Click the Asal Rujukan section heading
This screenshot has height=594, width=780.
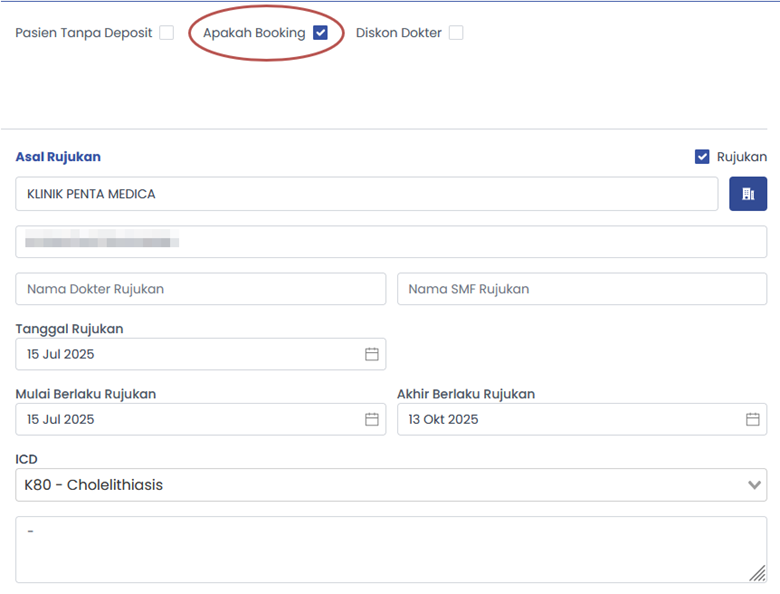[x=58, y=157]
